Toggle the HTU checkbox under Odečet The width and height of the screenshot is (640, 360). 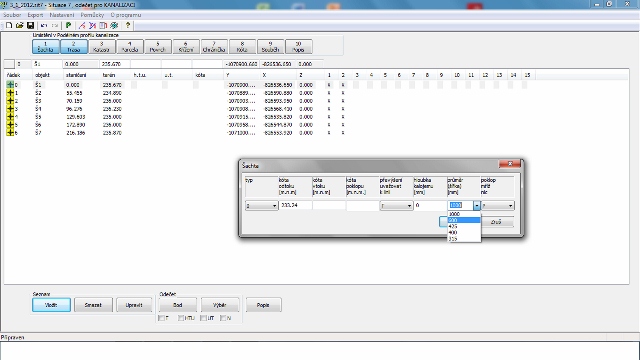(x=181, y=318)
